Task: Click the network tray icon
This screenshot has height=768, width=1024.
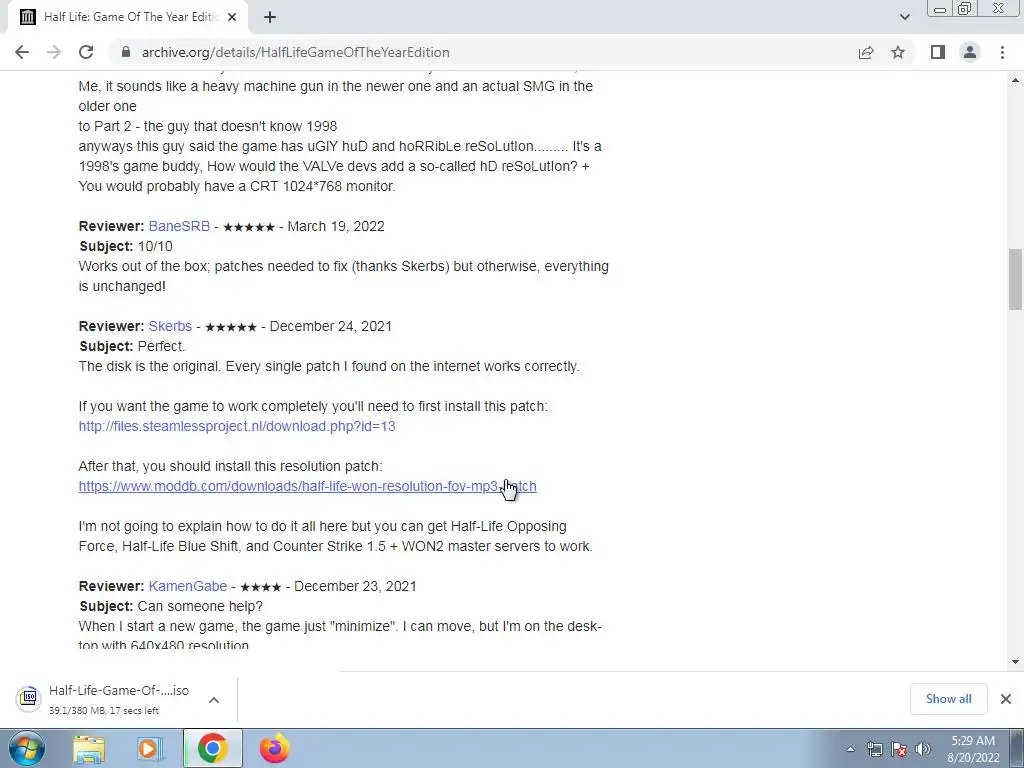Action: pyautogui.click(x=874, y=749)
